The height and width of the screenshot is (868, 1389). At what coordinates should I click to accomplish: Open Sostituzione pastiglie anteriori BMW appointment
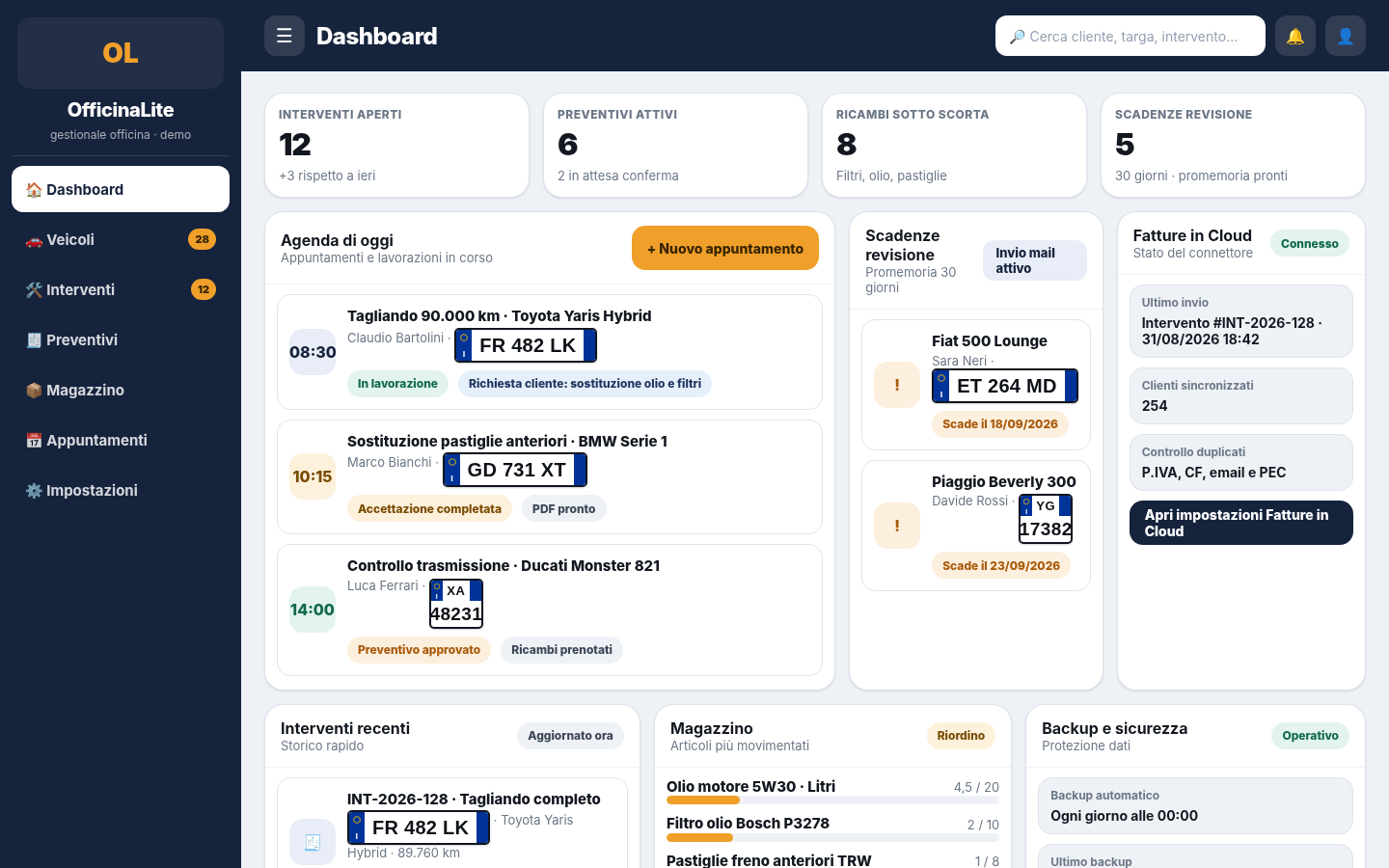(550, 476)
